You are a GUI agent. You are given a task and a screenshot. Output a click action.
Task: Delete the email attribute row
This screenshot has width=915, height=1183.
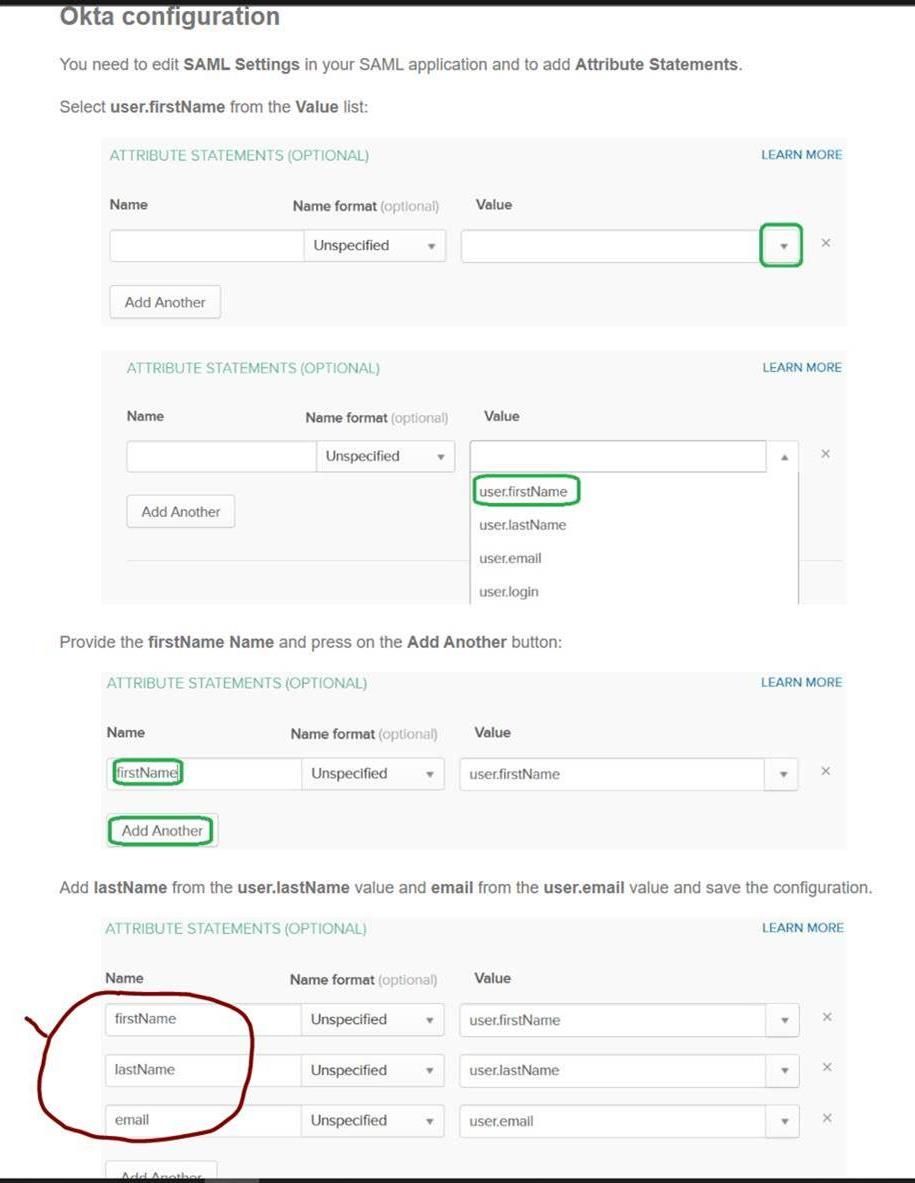[827, 1118]
